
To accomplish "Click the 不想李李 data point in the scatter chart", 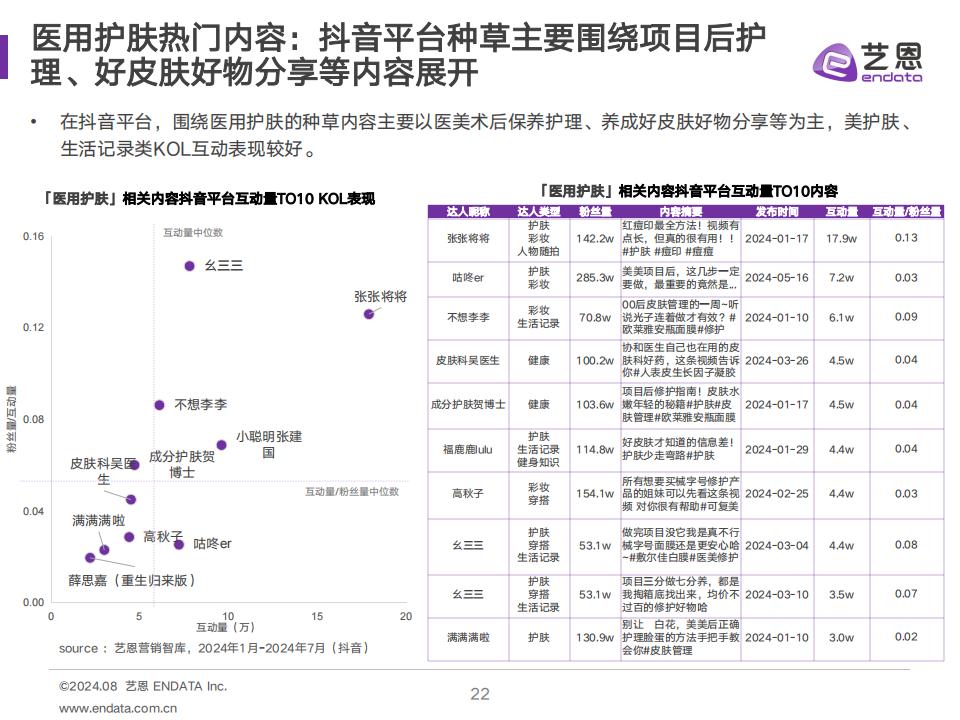I will tap(159, 405).
